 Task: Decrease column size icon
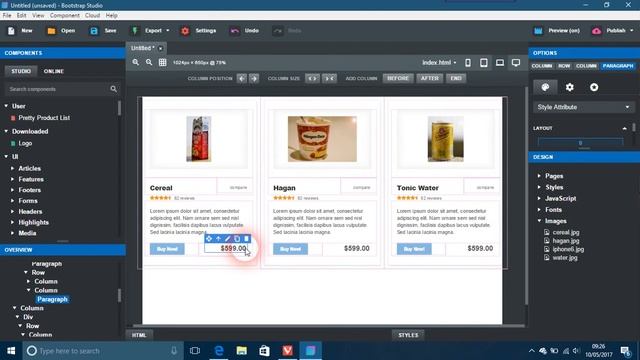[329, 78]
